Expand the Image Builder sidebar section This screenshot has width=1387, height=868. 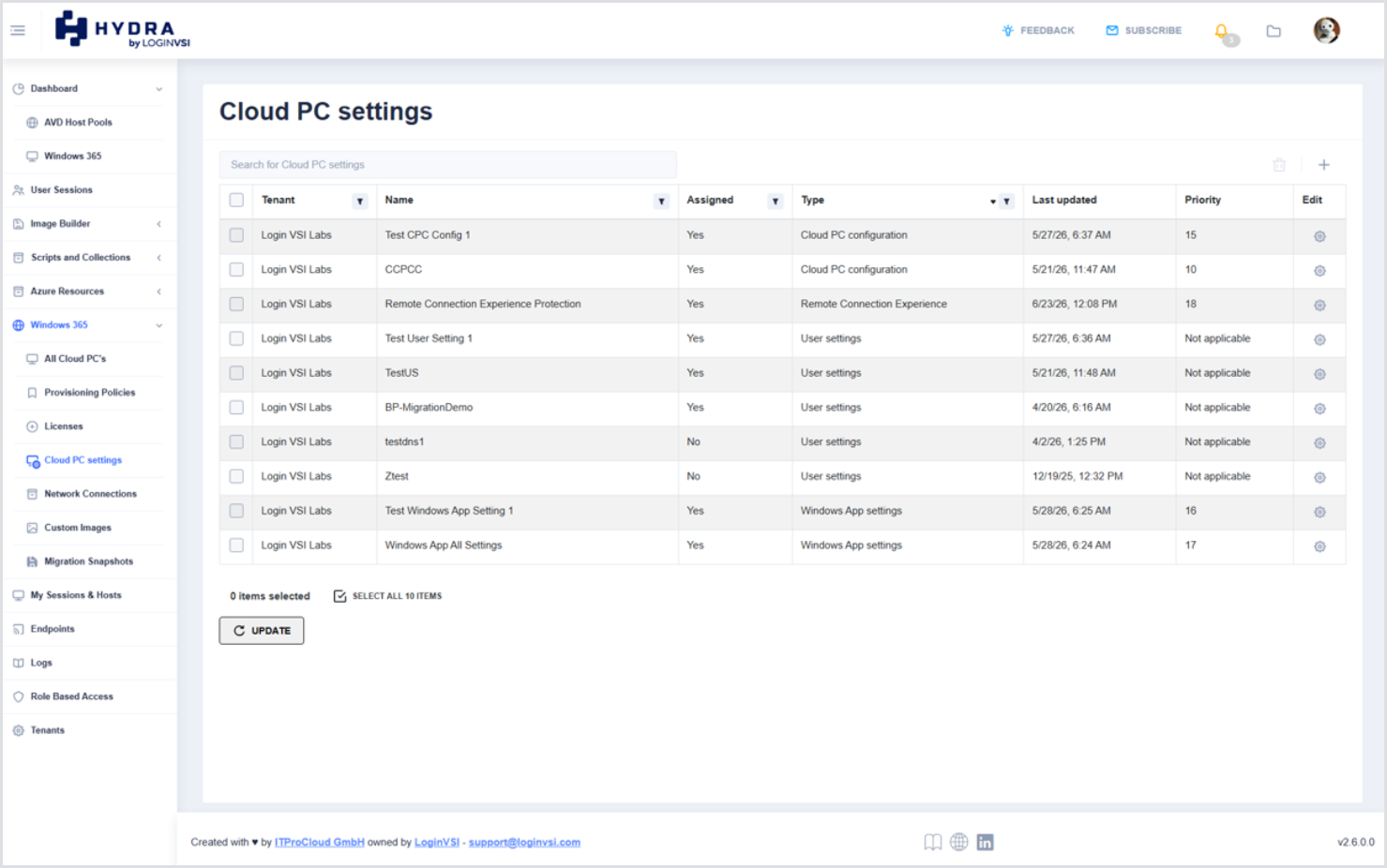[x=159, y=224]
